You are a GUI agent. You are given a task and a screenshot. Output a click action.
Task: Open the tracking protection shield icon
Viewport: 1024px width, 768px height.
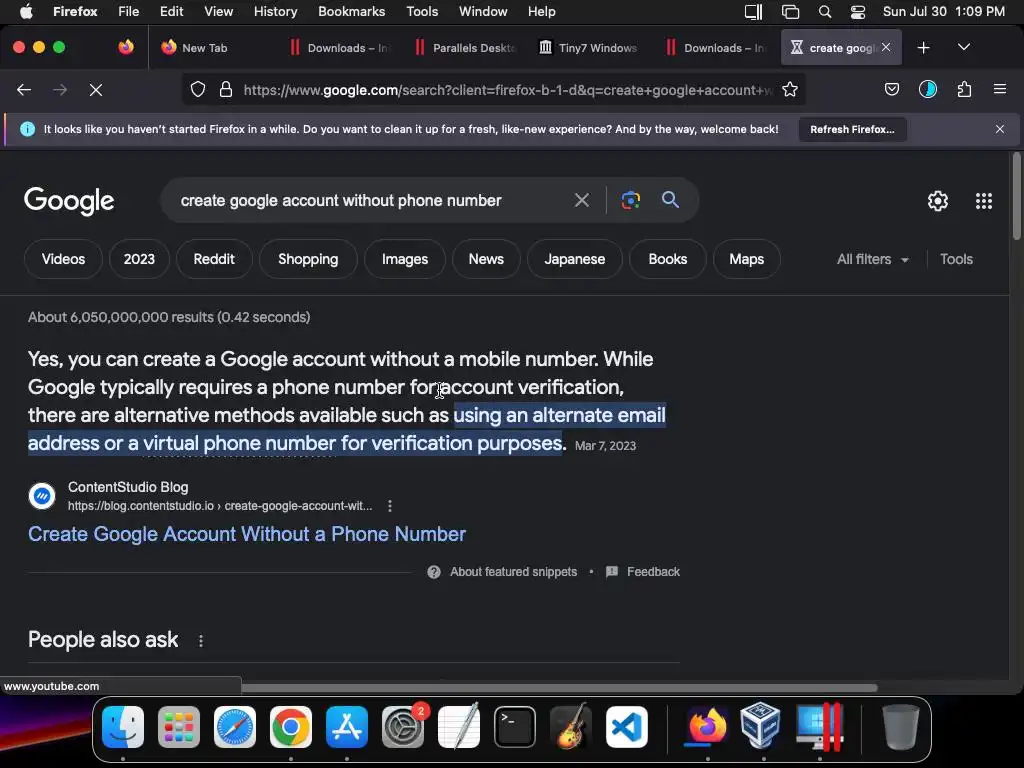click(x=198, y=89)
